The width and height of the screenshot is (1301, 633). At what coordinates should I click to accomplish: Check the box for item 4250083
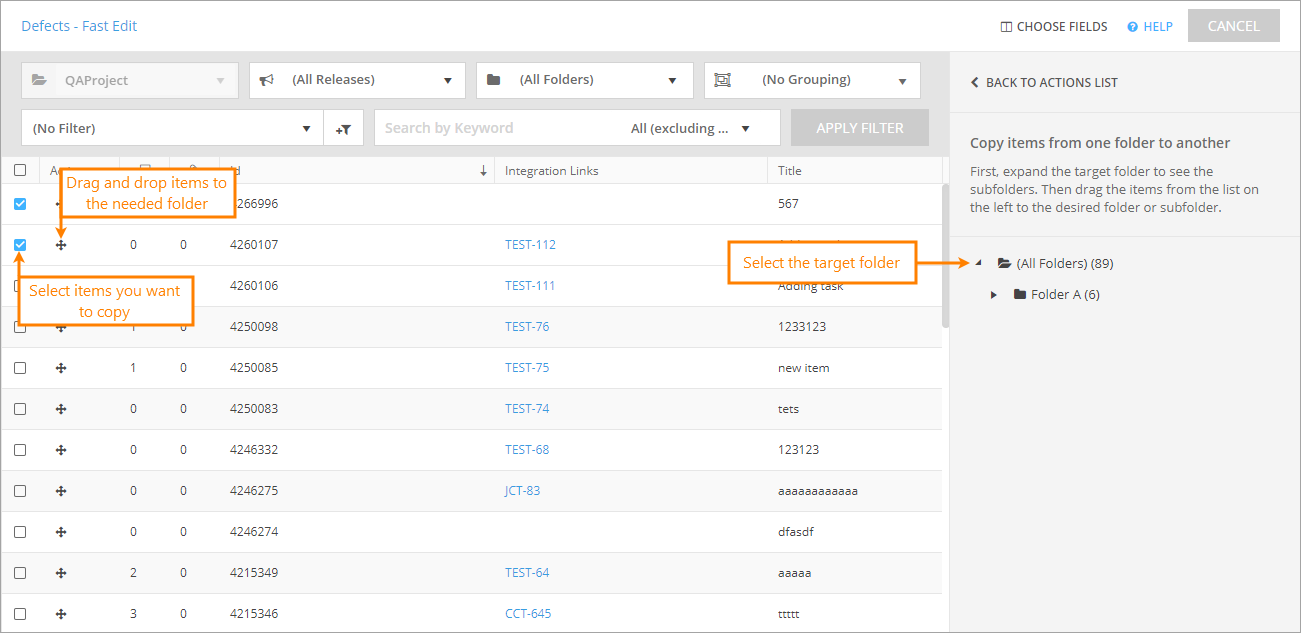coord(20,409)
